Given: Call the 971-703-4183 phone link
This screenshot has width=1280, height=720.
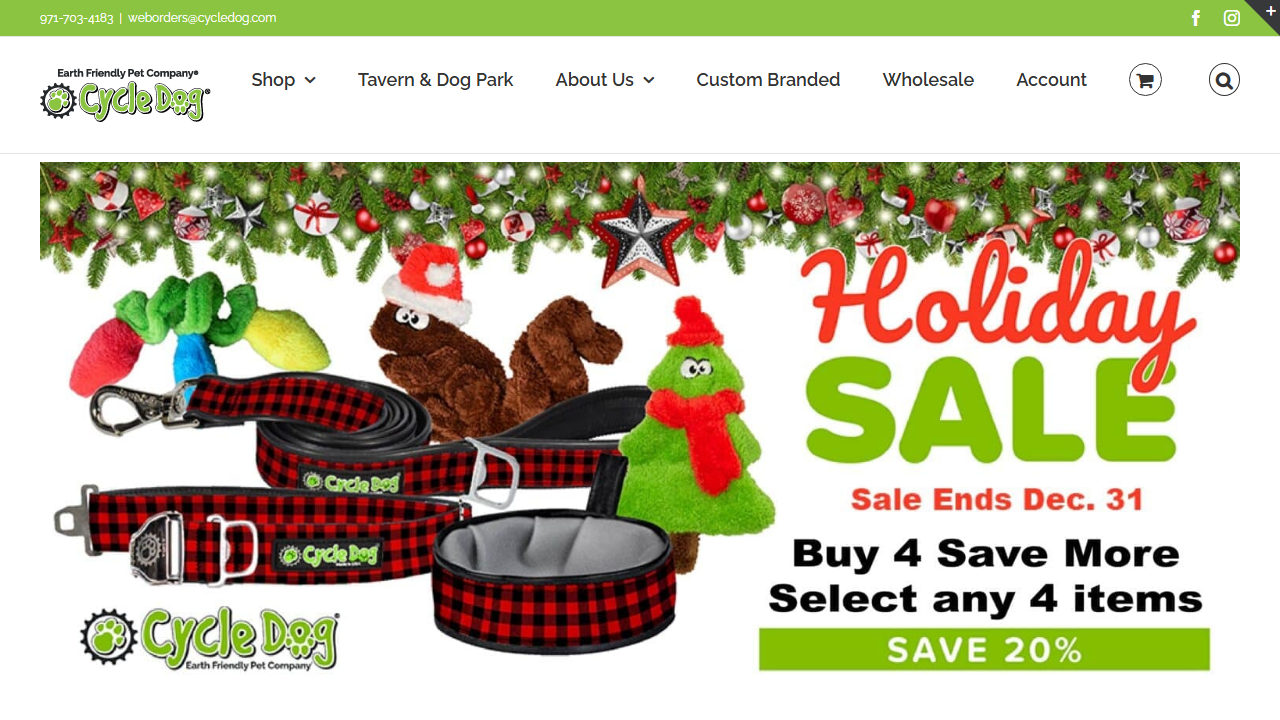Looking at the screenshot, I should [77, 18].
